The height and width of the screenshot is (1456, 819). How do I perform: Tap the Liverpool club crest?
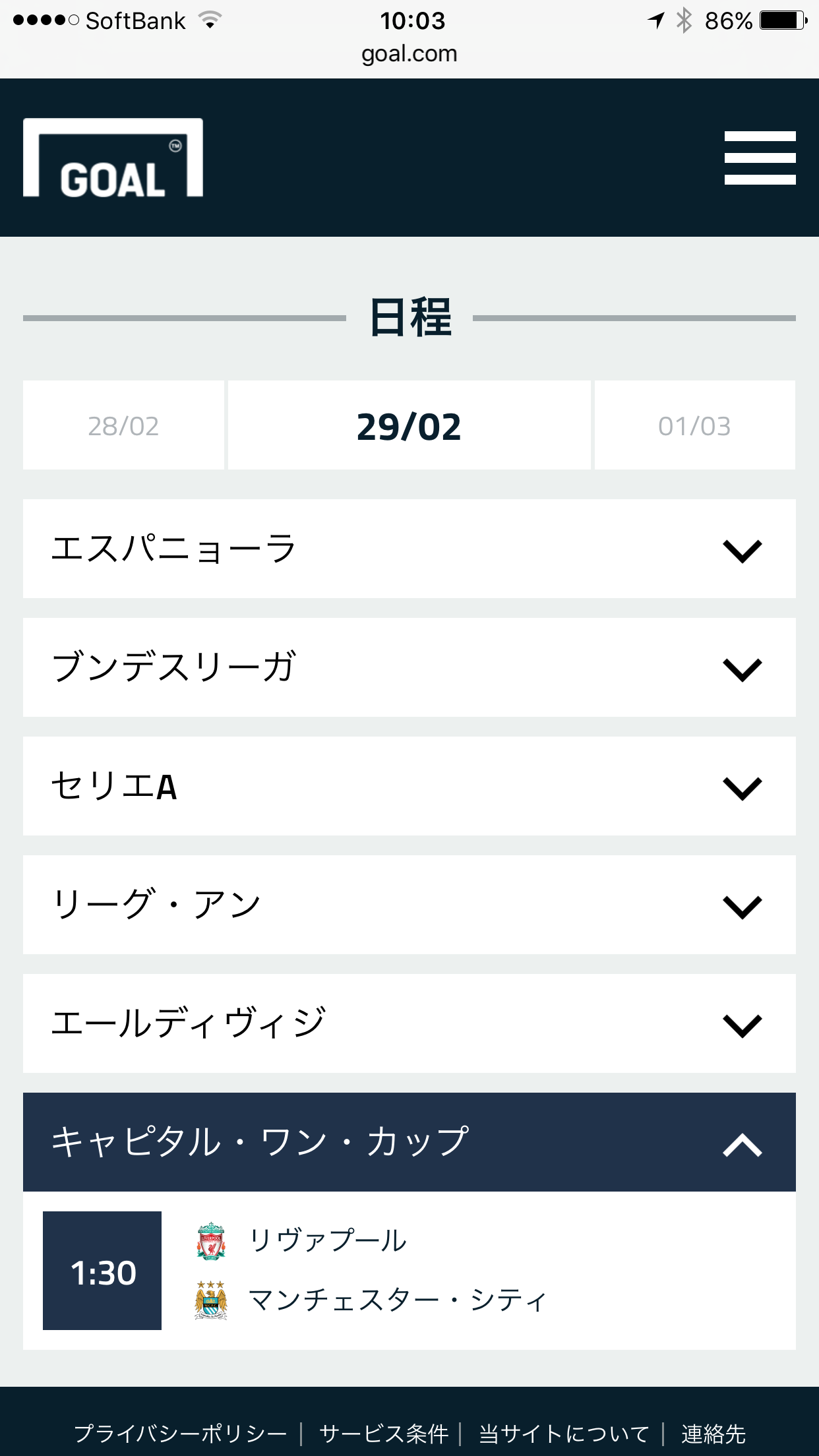click(x=211, y=1240)
